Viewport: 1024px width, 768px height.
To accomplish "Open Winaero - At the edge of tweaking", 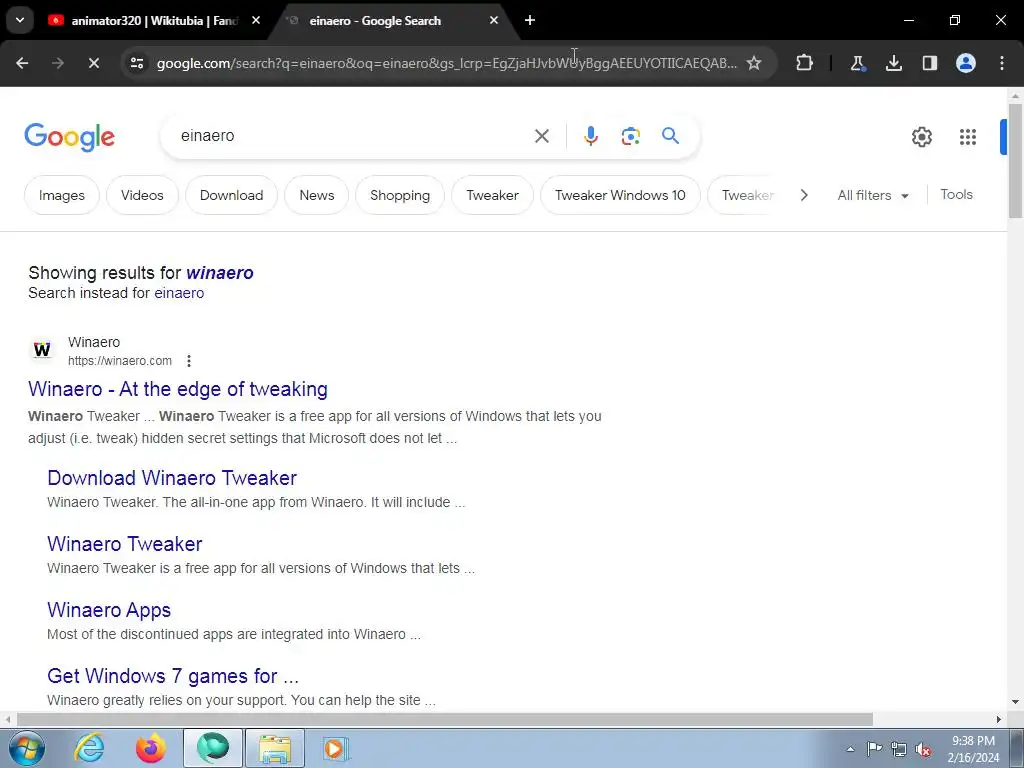I will coord(178,389).
